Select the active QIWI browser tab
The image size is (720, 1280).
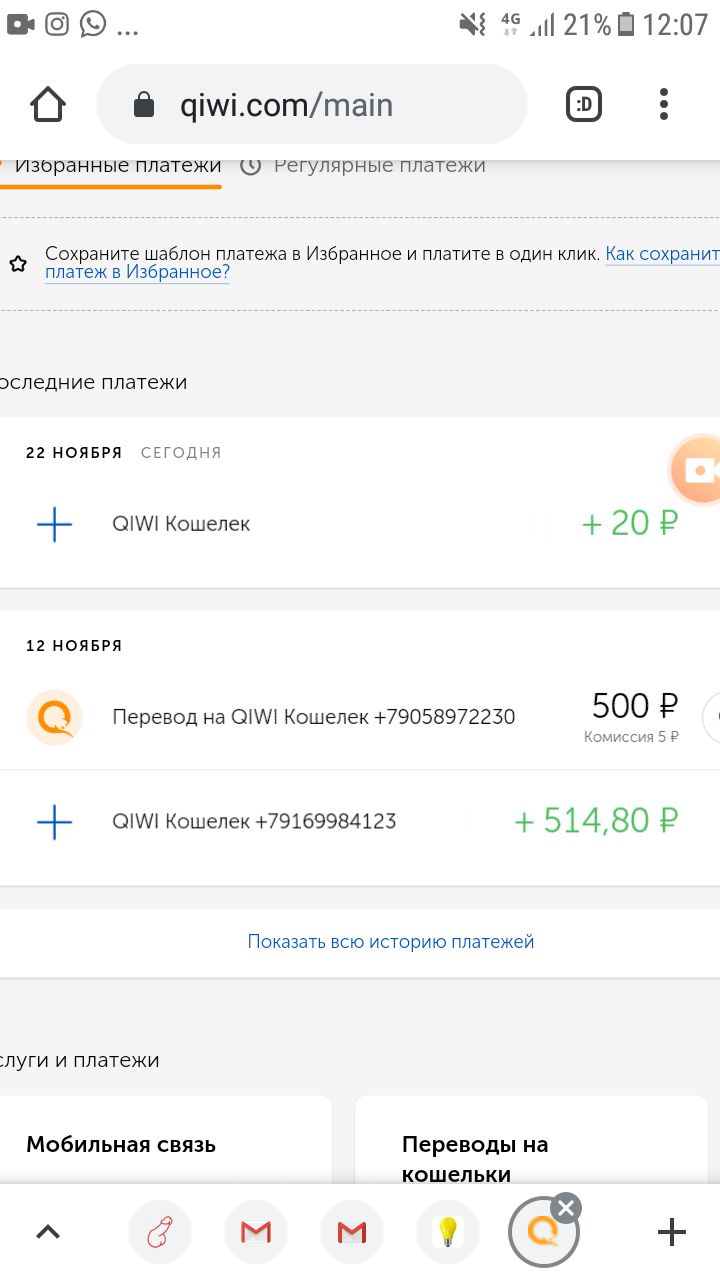pos(542,1234)
